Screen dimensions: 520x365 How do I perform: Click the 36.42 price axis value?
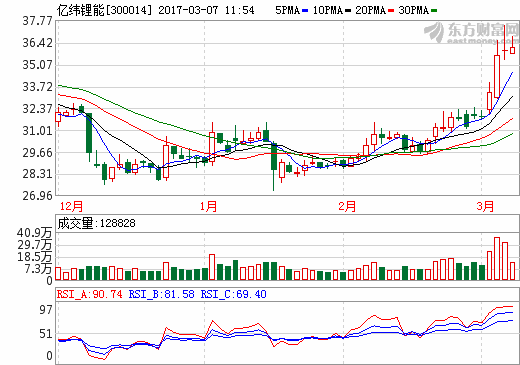[x=38, y=43]
